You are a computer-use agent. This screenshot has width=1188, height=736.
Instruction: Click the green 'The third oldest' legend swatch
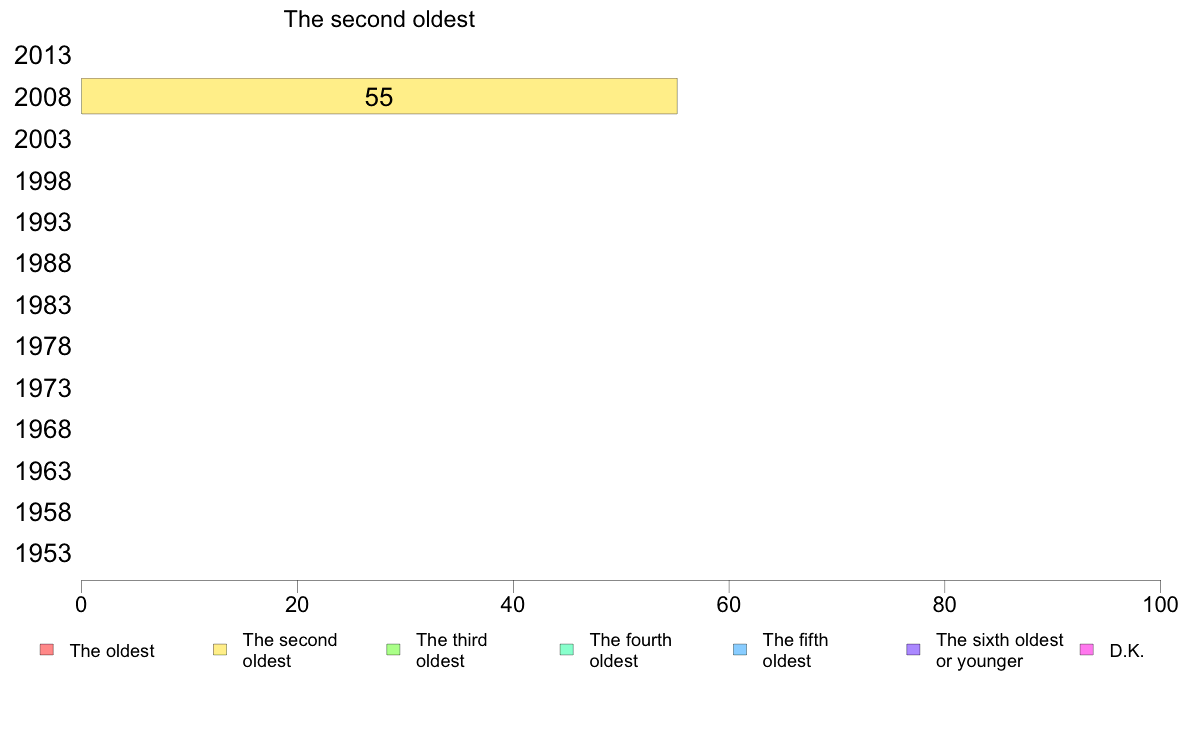coord(393,650)
